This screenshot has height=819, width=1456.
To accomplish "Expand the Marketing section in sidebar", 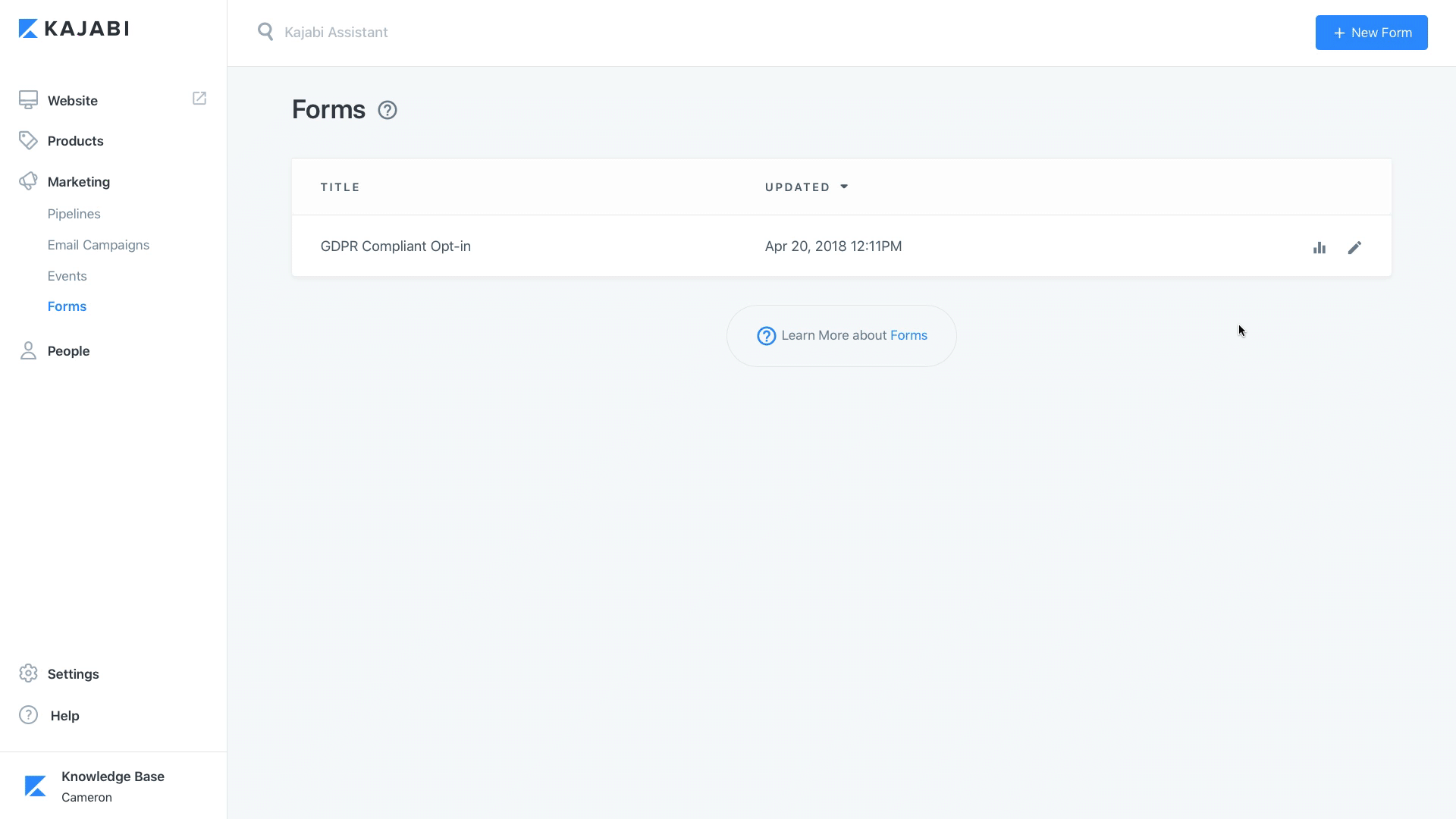I will tap(79, 182).
